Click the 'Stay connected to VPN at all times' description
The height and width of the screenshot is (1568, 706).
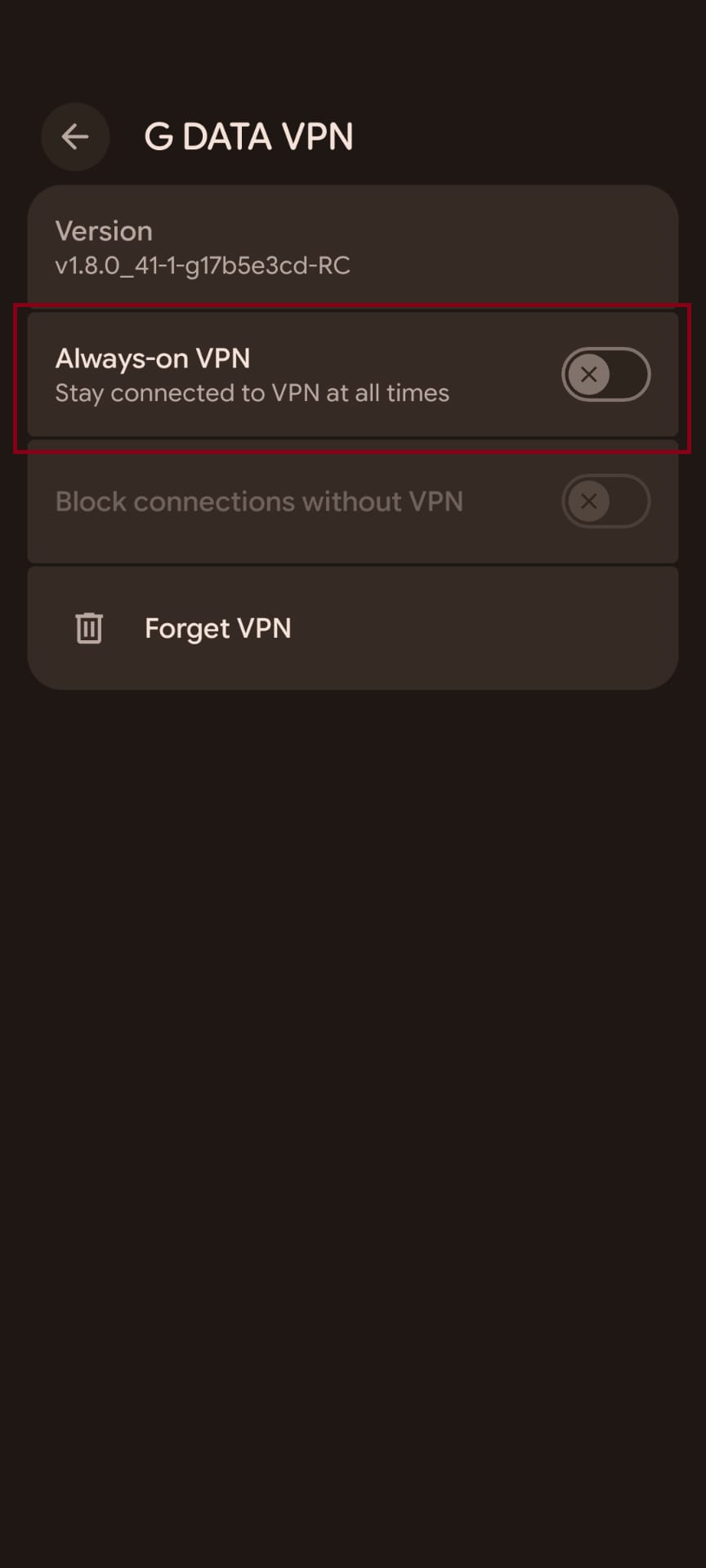[252, 393]
